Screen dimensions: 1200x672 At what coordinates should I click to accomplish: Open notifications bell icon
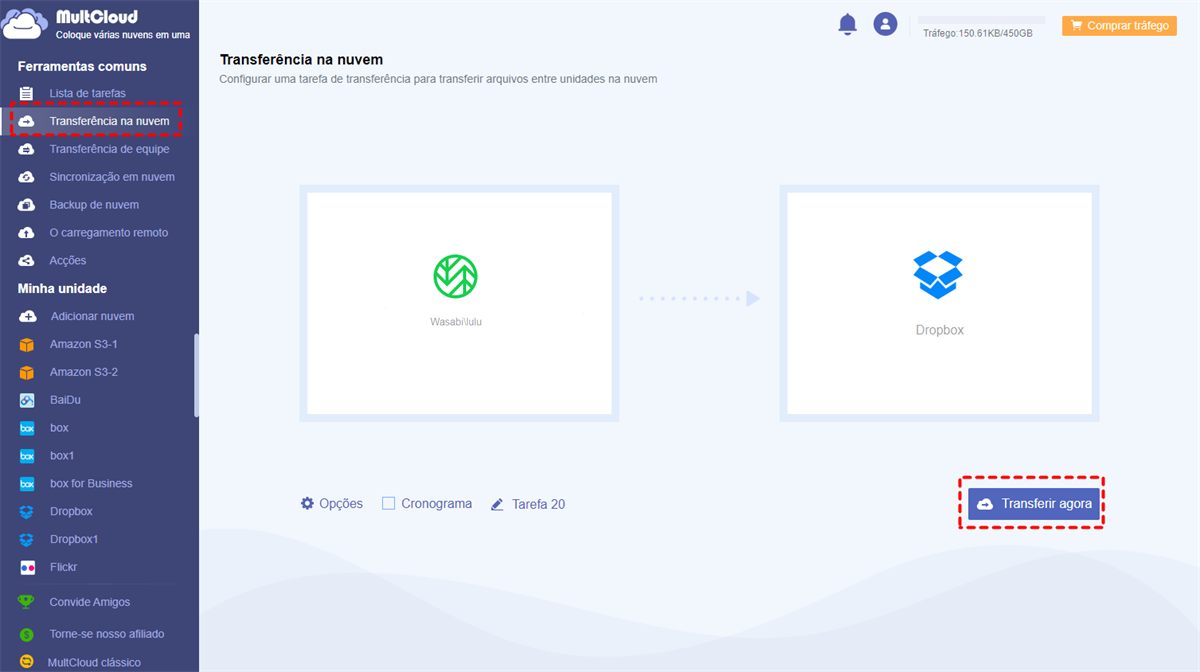tap(847, 24)
